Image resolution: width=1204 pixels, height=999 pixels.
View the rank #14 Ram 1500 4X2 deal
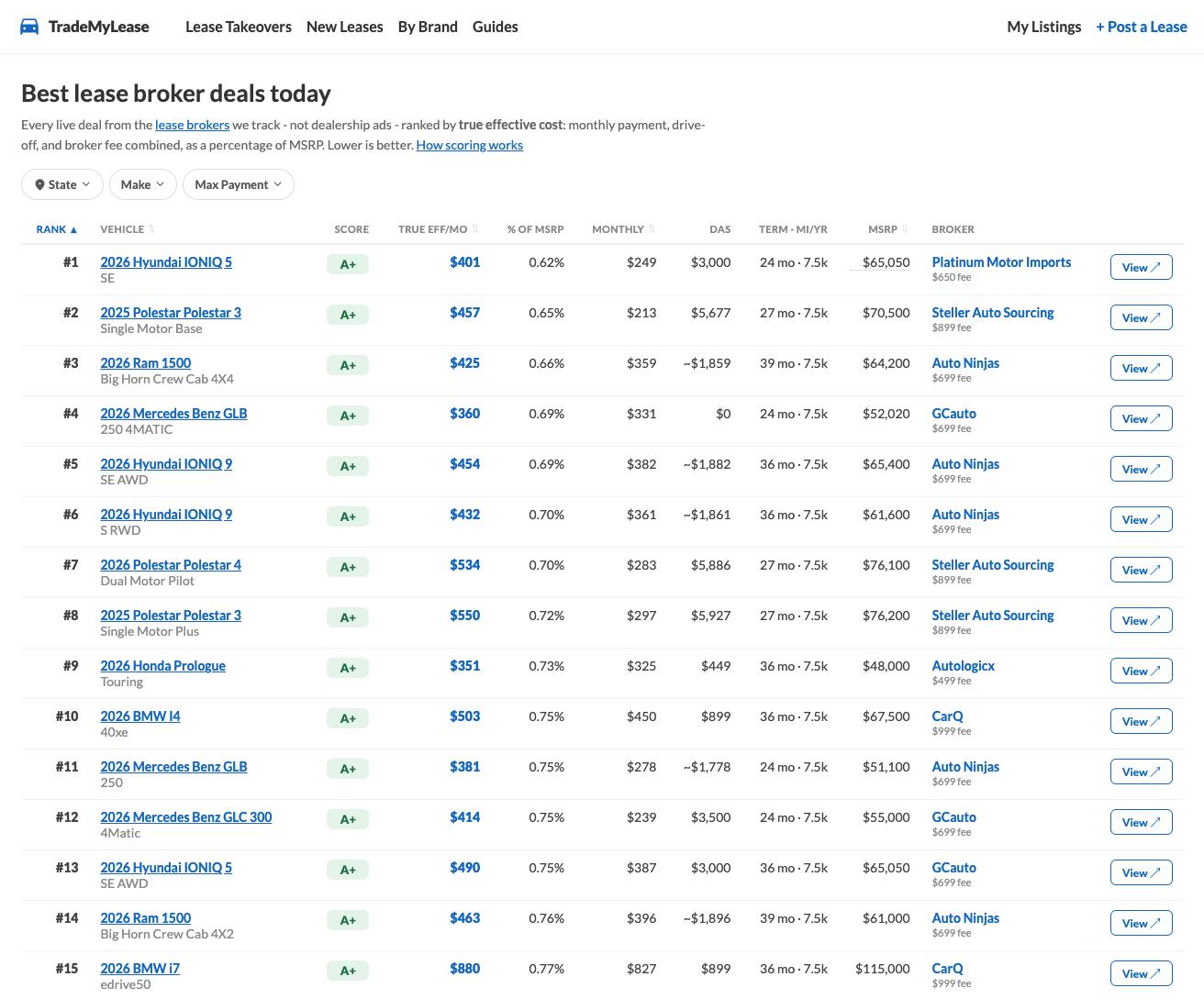tap(1142, 924)
